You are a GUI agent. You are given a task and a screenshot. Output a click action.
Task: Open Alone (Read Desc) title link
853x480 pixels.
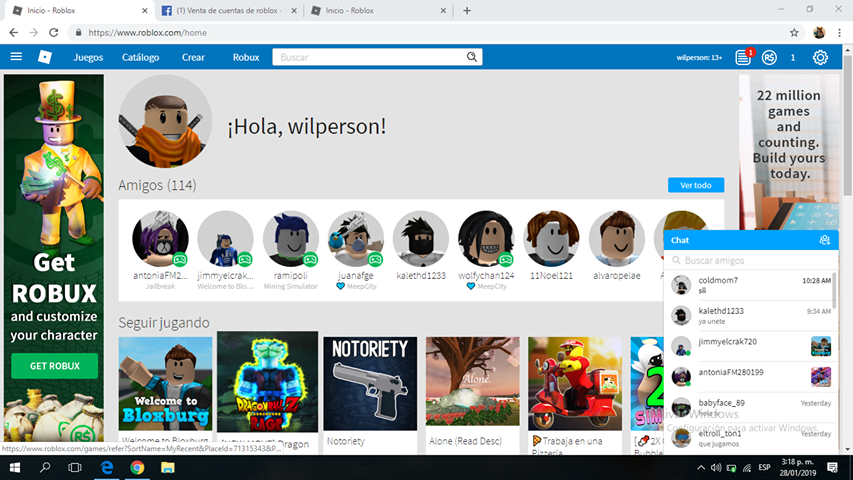click(465, 441)
